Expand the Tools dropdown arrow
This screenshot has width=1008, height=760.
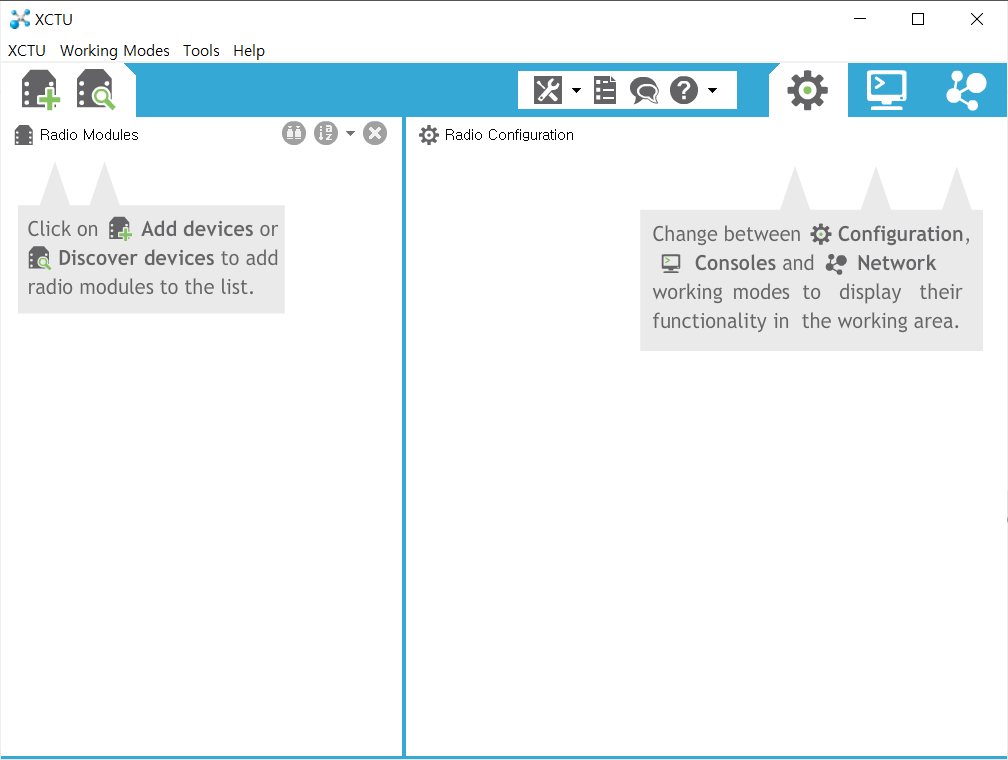[577, 90]
